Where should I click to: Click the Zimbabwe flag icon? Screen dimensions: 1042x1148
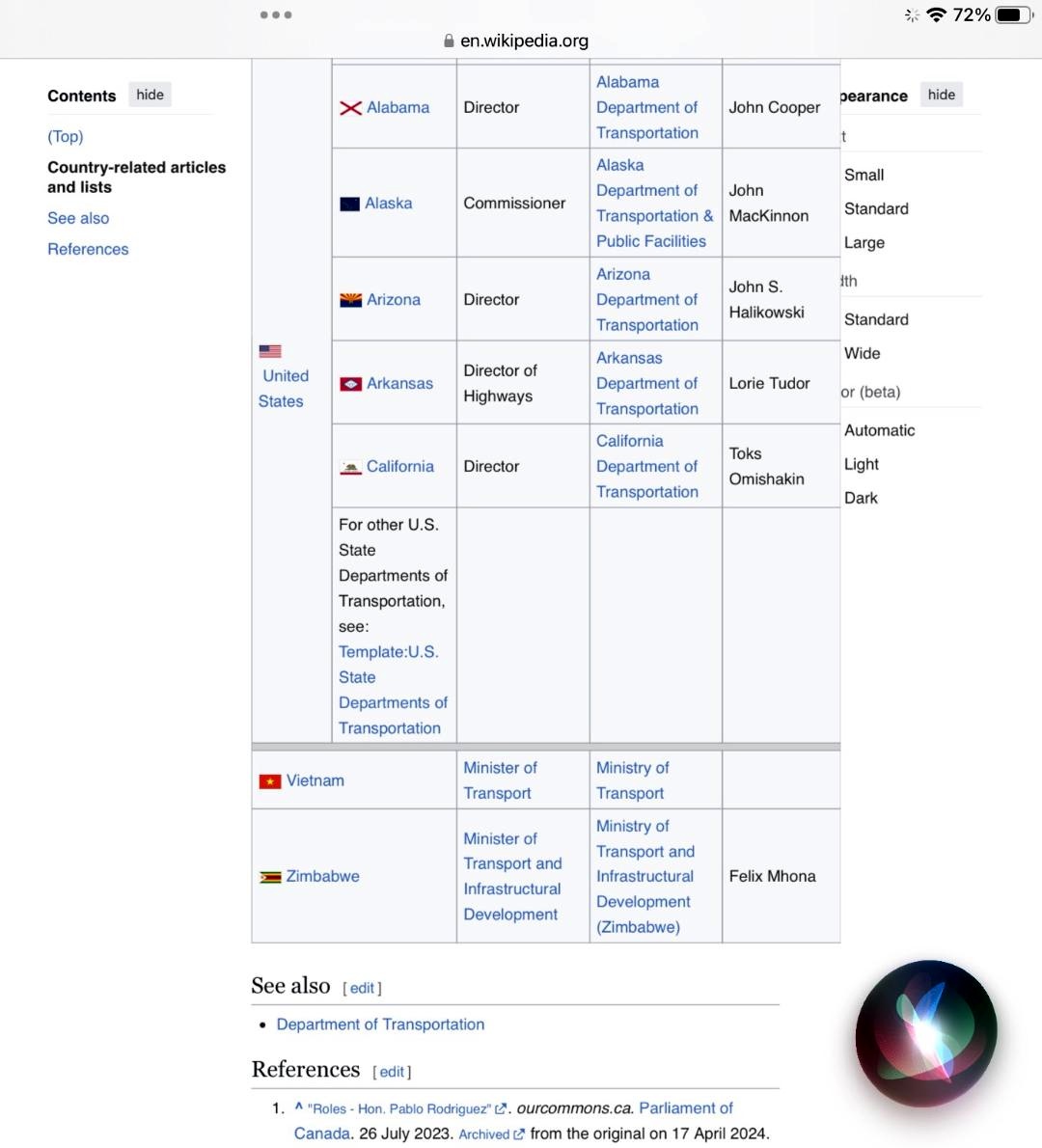tap(270, 877)
